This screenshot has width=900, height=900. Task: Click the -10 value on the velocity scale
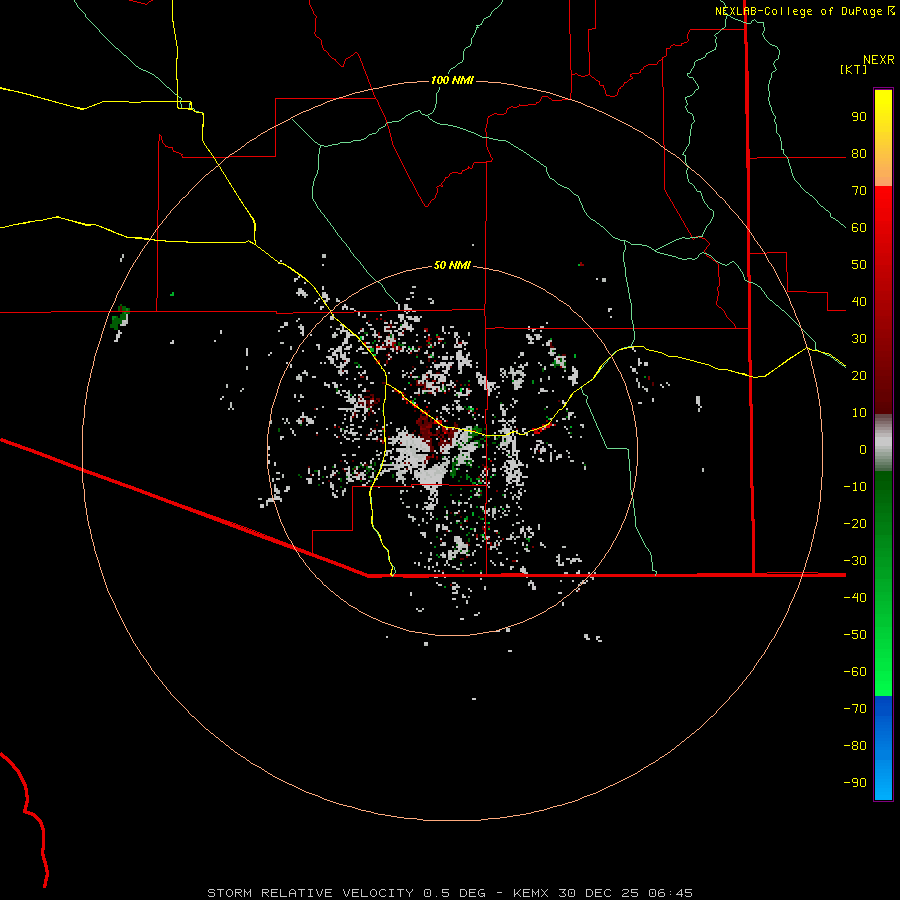tap(855, 487)
